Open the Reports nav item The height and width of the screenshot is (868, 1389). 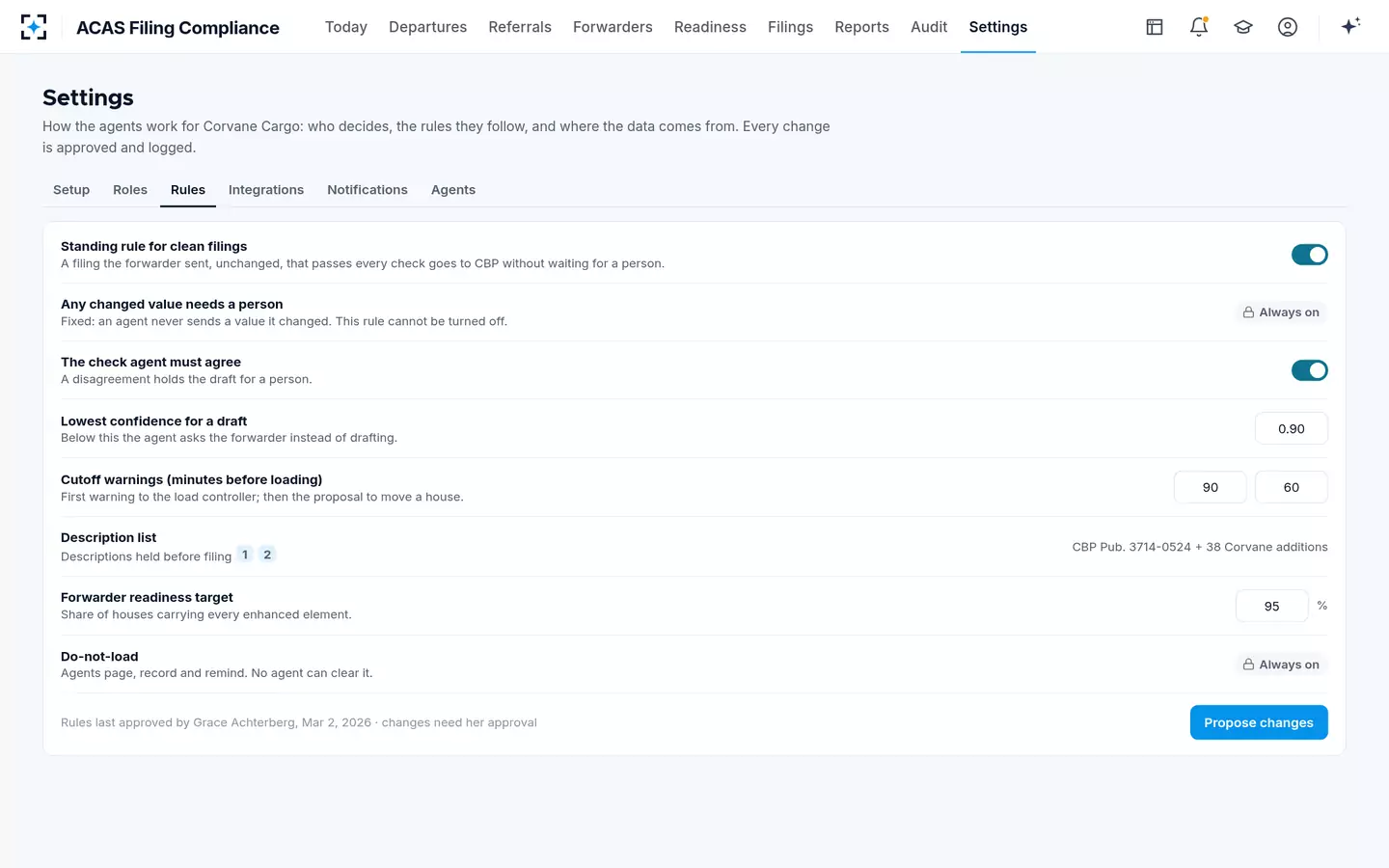[x=861, y=27]
